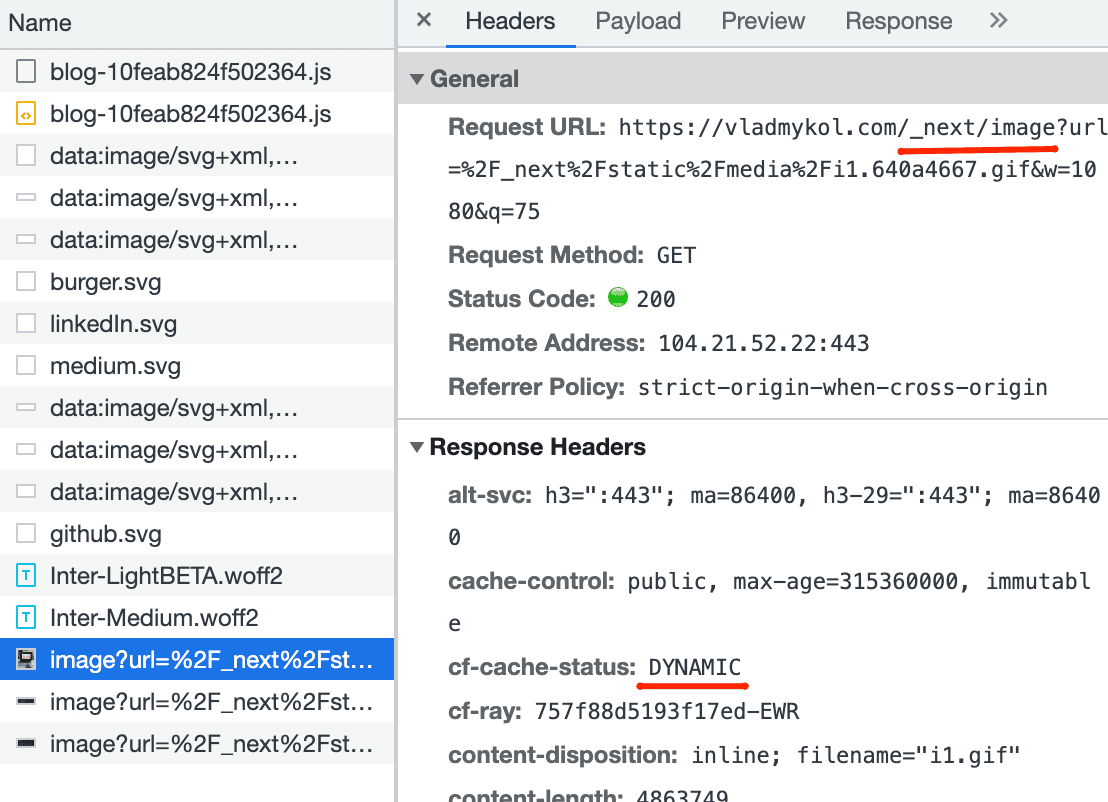Select the highlighted image request icon
Image resolution: width=1108 pixels, height=802 pixels.
coord(27,660)
